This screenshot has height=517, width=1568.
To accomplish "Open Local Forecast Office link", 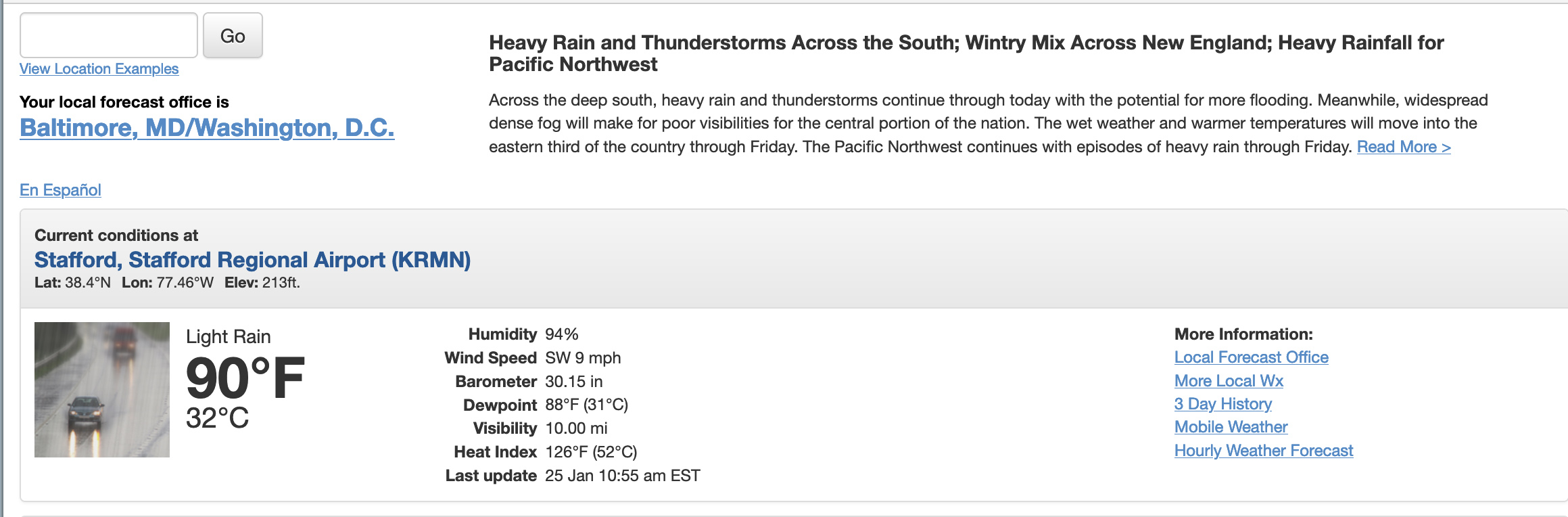I will [x=1251, y=357].
